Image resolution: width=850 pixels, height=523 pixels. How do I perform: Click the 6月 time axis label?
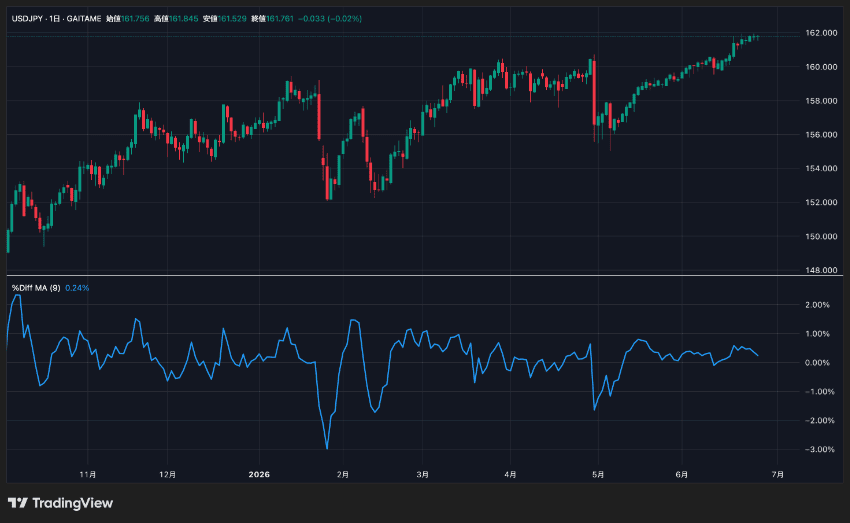point(682,475)
